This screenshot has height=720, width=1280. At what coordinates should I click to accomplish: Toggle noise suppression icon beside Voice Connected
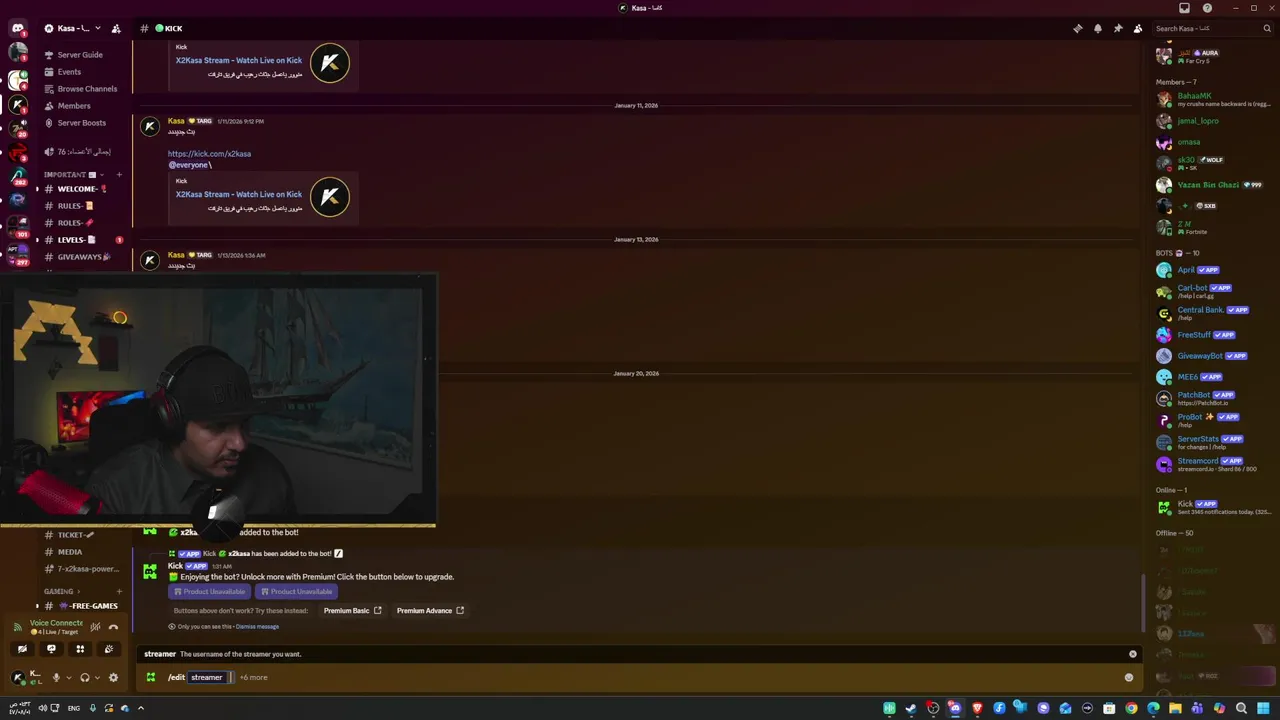click(95, 627)
